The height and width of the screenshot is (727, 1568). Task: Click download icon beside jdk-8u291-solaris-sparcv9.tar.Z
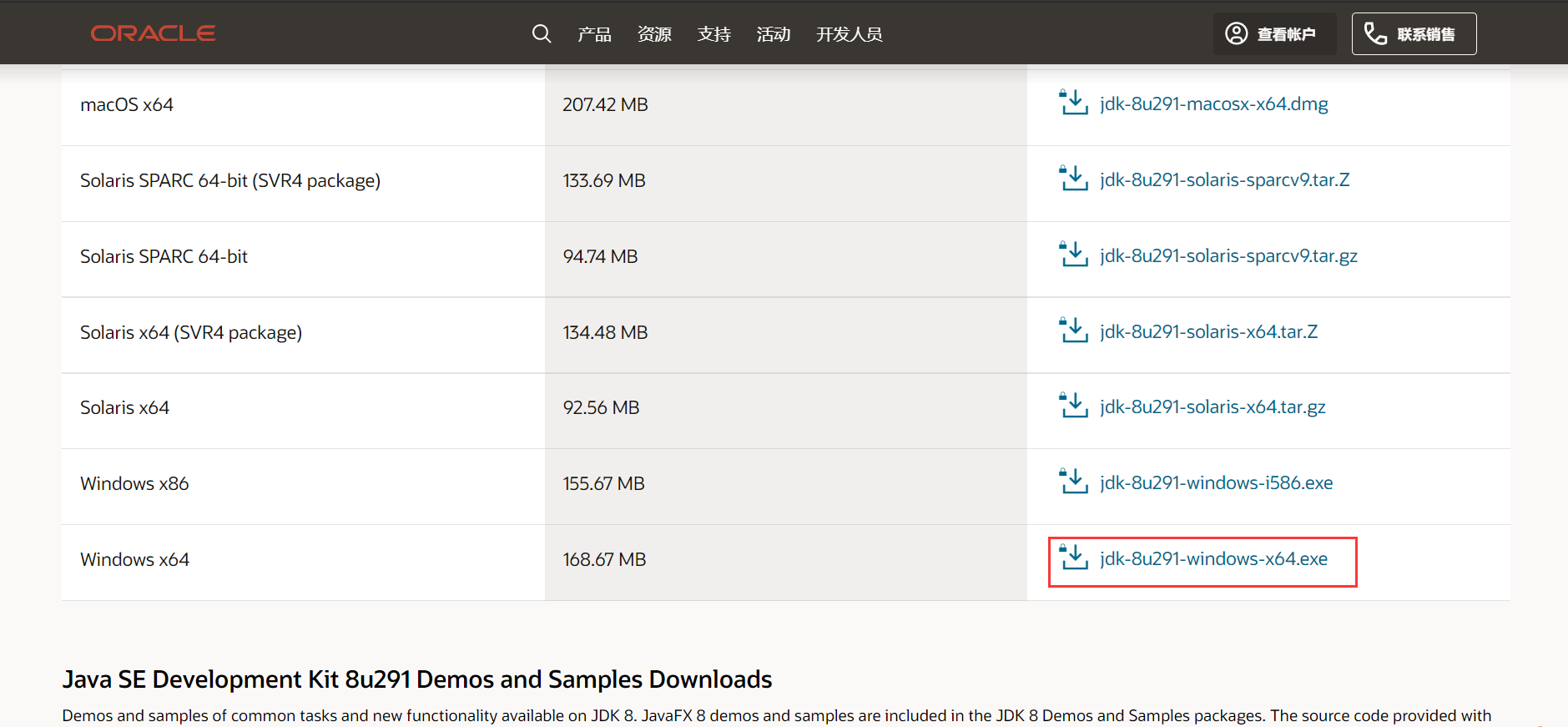pos(1073,179)
